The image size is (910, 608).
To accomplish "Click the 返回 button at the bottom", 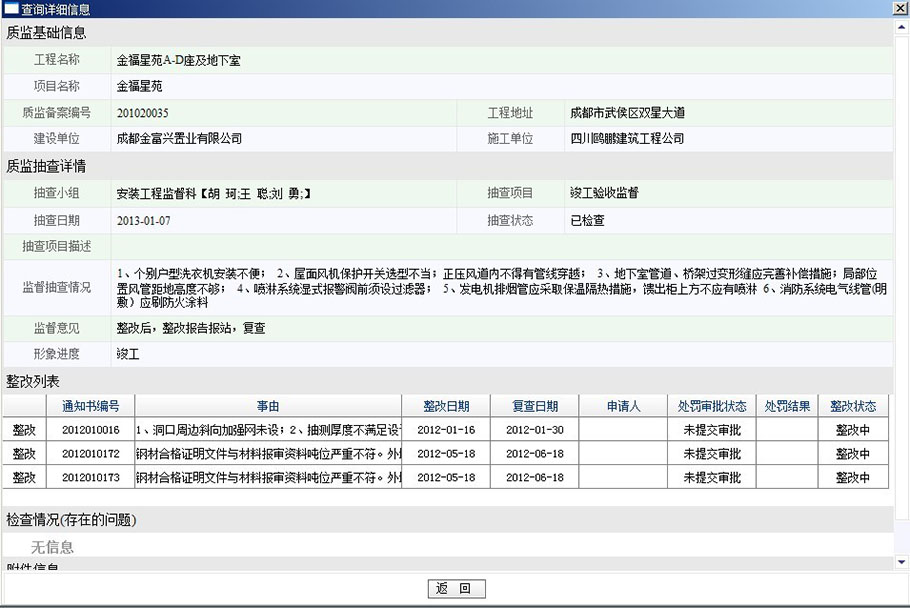I will [x=455, y=589].
